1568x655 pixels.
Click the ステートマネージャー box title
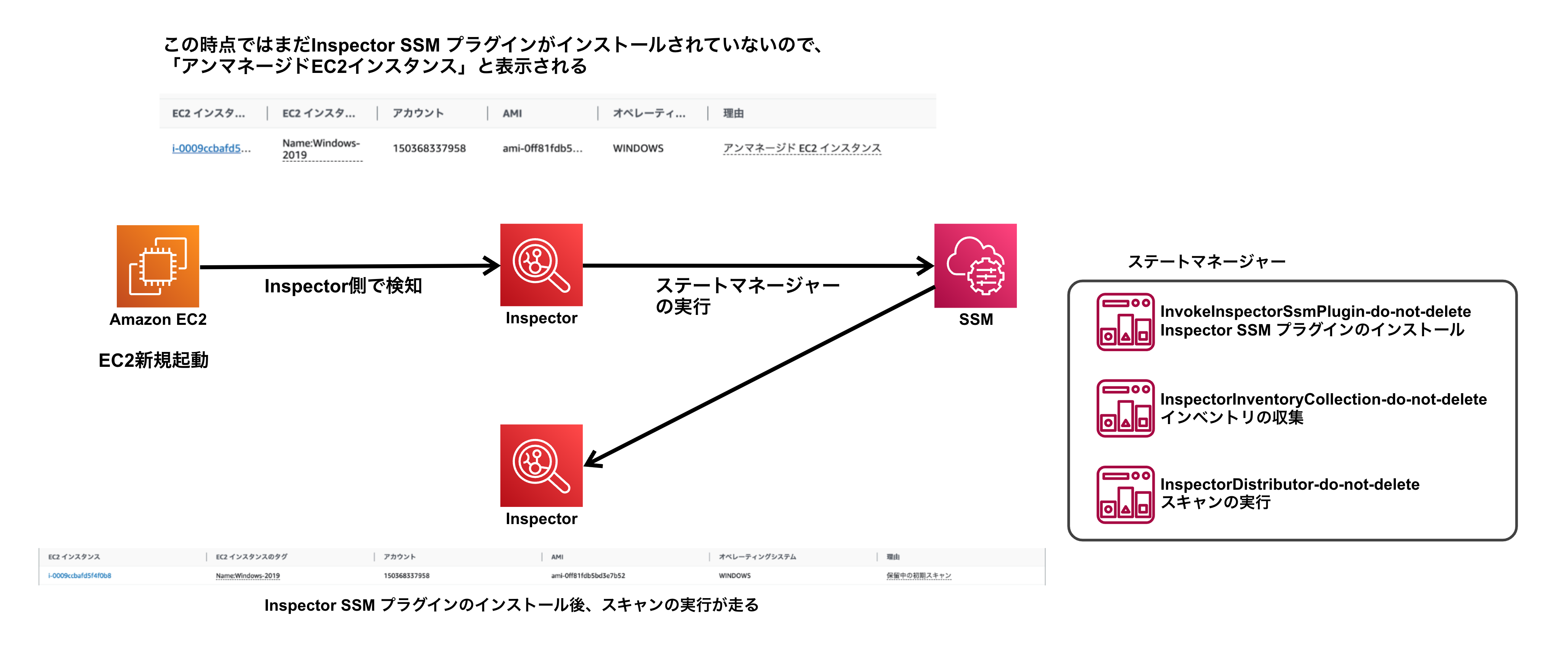[x=1207, y=262]
